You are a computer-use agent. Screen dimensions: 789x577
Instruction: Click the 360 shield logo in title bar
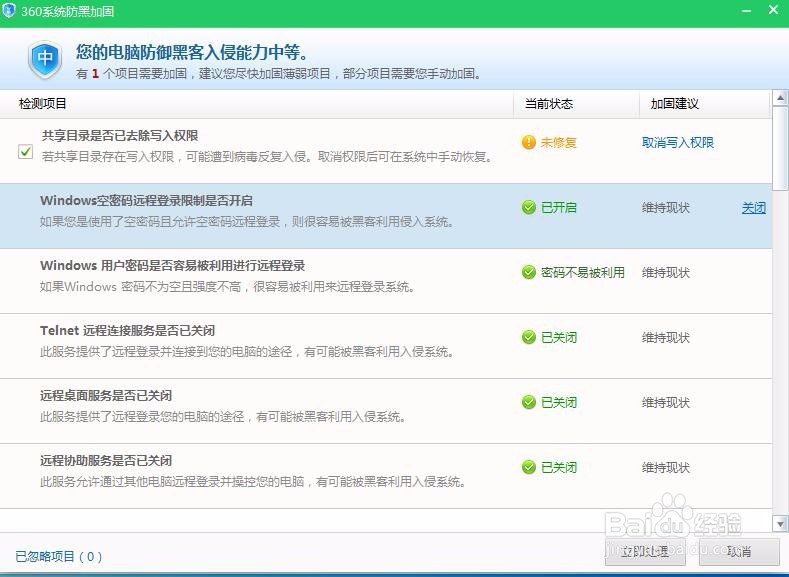(9, 10)
